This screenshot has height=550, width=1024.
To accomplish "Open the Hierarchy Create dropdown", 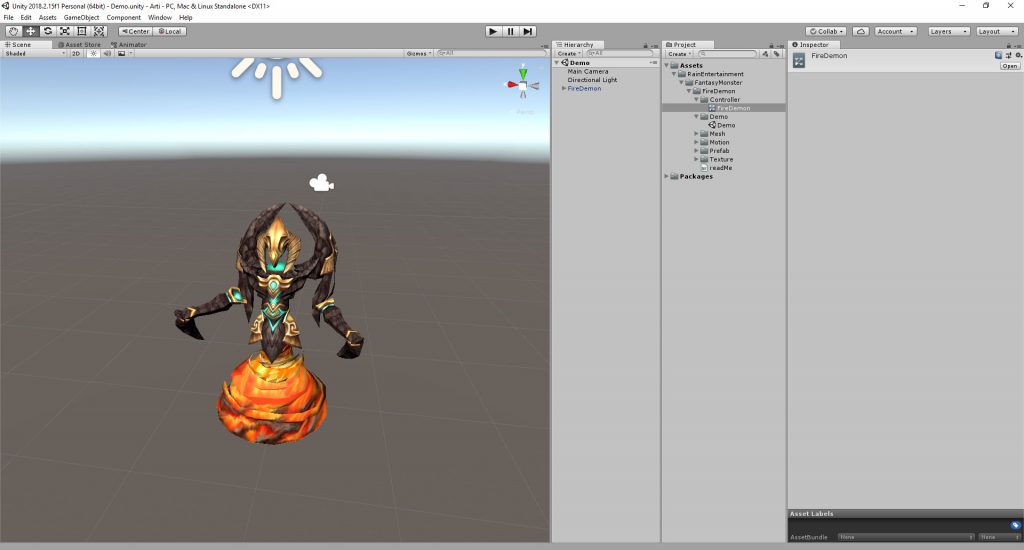I will click(x=569, y=54).
